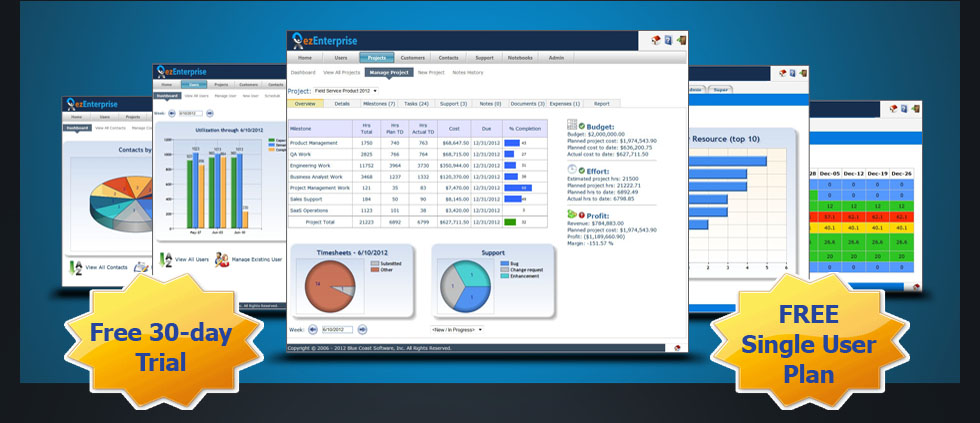The width and height of the screenshot is (980, 423).
Task: Select the Projects menu in the front window
Action: coord(377,57)
